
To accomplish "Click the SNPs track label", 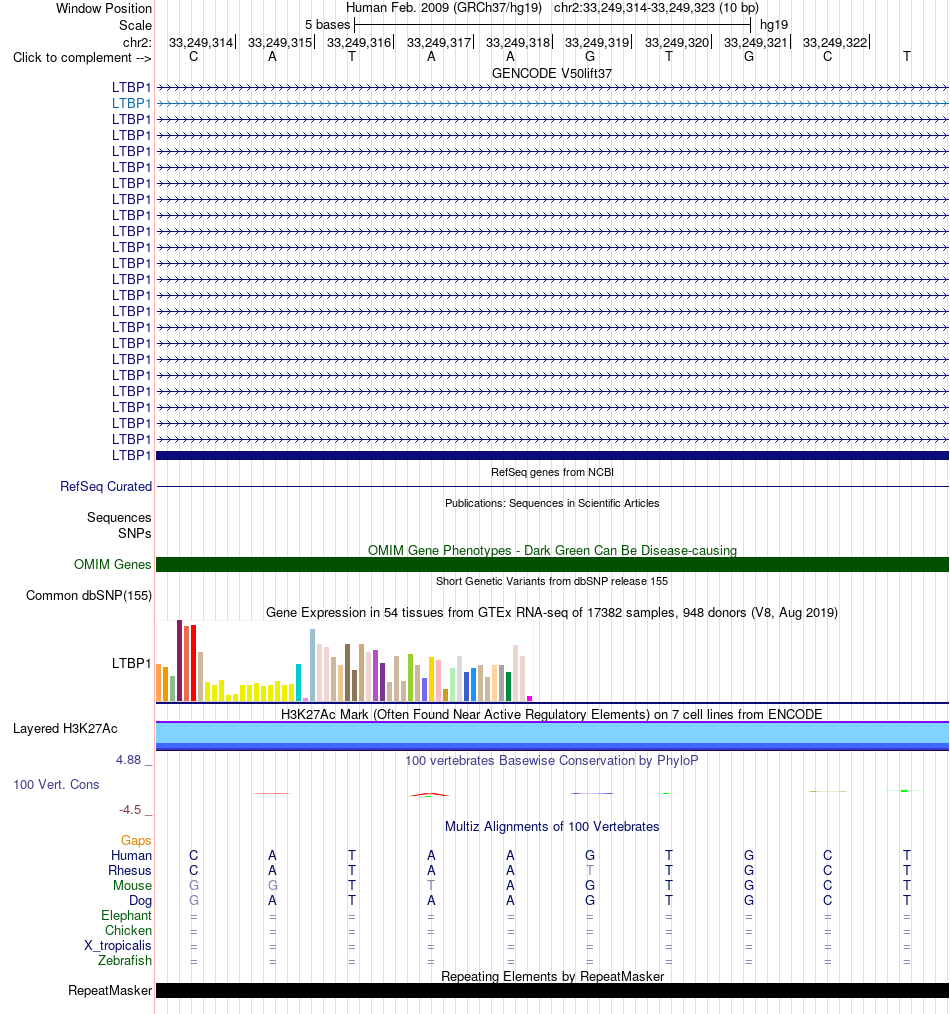I will click(x=135, y=534).
